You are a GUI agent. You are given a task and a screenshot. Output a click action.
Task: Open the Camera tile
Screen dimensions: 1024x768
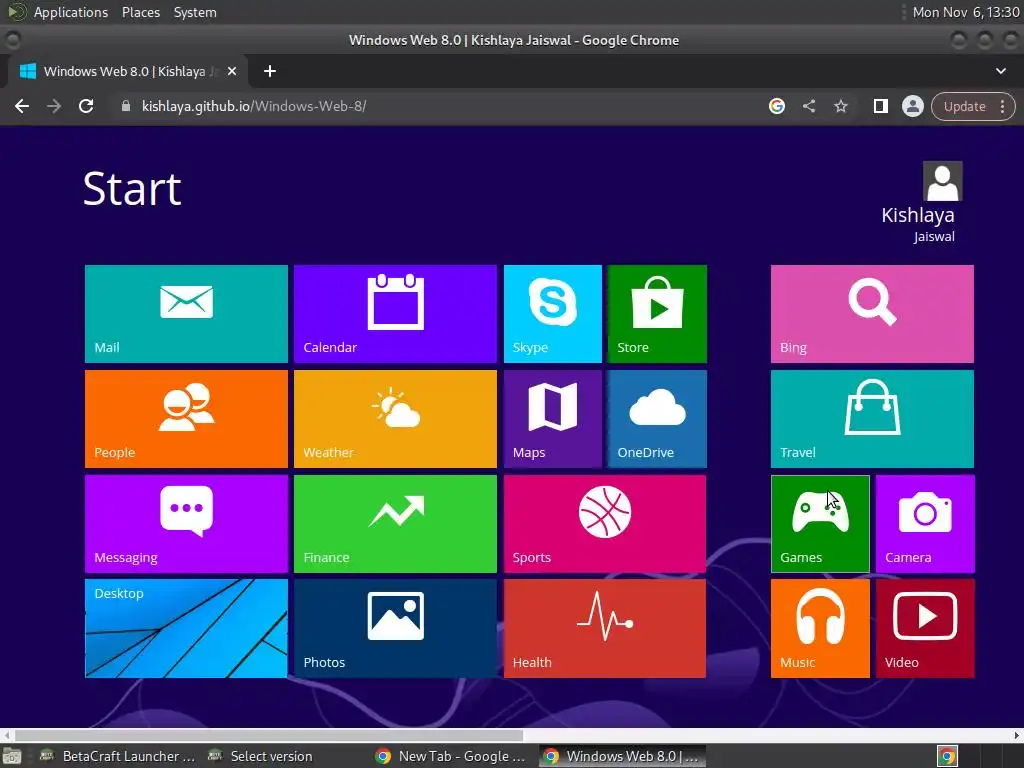[x=925, y=524]
